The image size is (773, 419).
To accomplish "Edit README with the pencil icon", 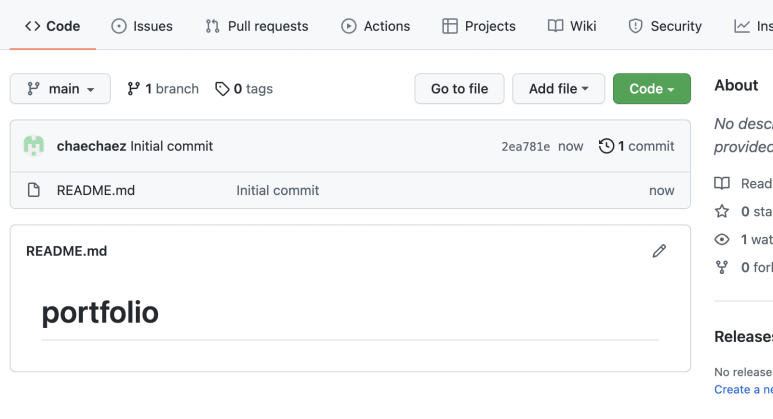I will tap(659, 251).
